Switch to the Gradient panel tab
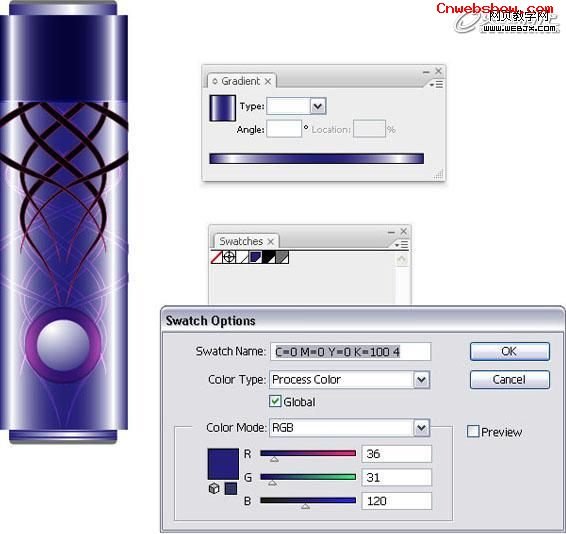566x534 pixels. [241, 81]
